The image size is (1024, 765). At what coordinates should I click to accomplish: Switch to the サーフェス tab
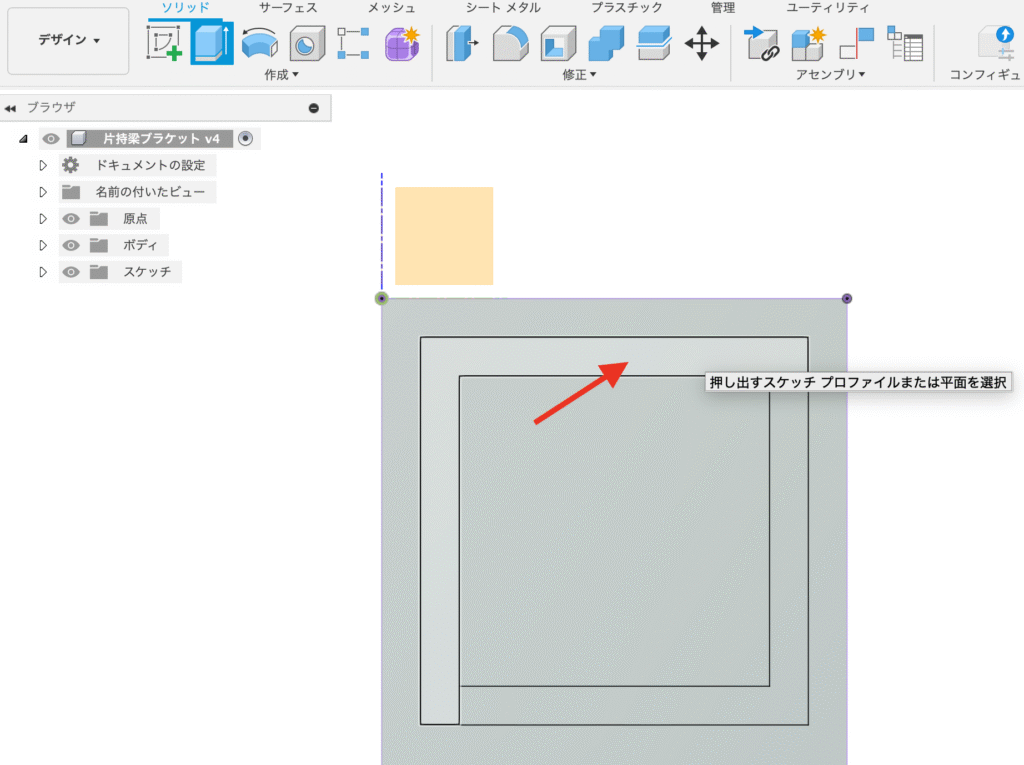click(288, 8)
